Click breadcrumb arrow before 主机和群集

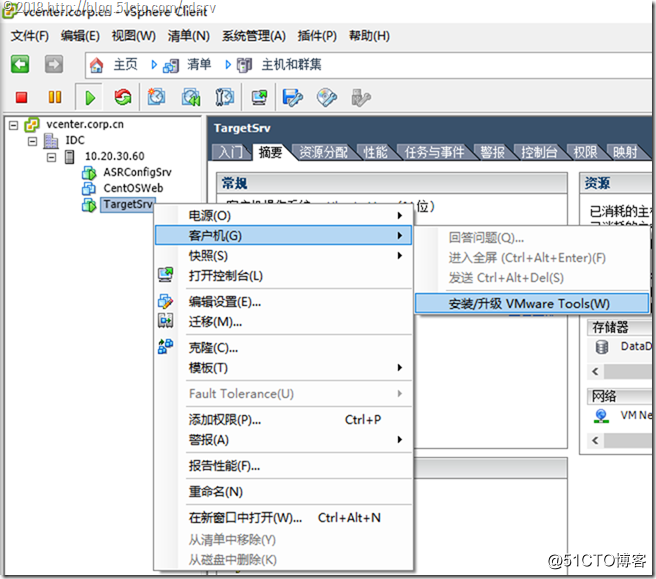click(228, 65)
